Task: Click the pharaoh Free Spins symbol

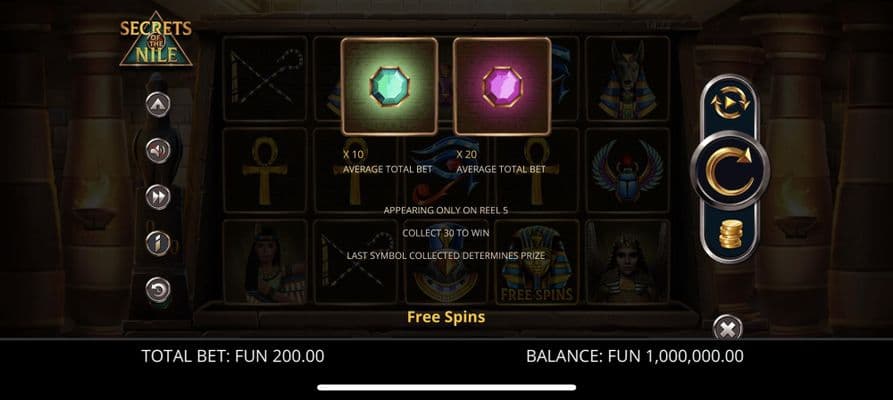Action: coord(537,262)
